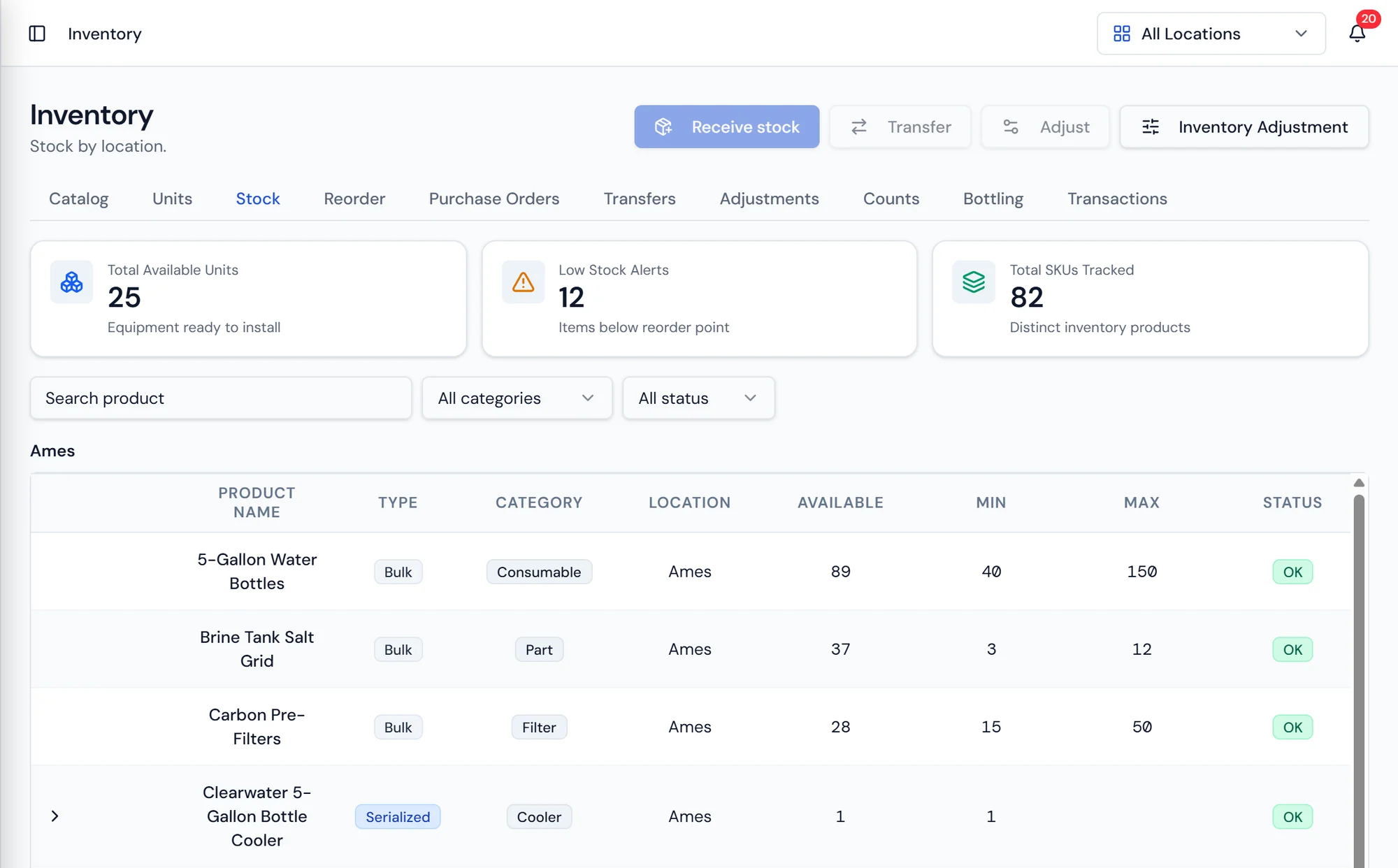The width and height of the screenshot is (1398, 868).
Task: Open the All categories filter
Action: [517, 398]
